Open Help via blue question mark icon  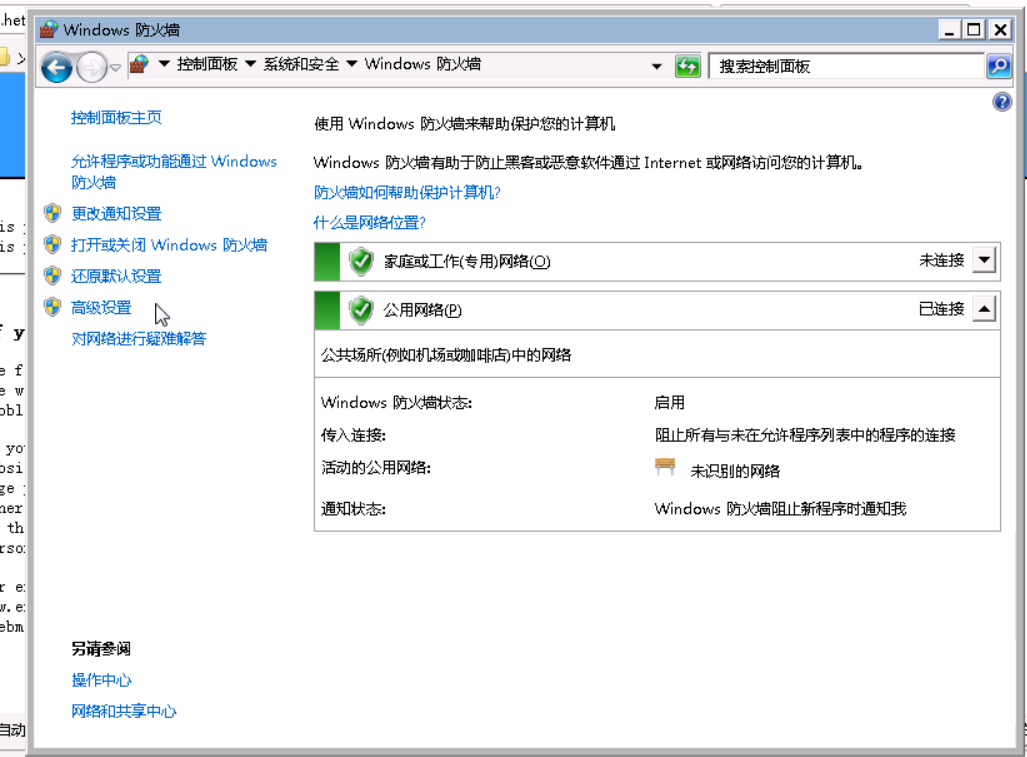[1002, 102]
